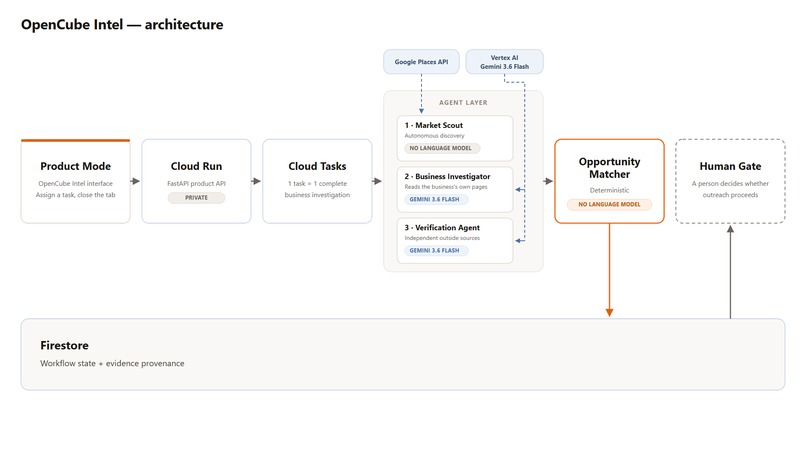Click NO LANGUAGE MODEL badge under Market Scout
This screenshot has width=806, height=453.
441,148
